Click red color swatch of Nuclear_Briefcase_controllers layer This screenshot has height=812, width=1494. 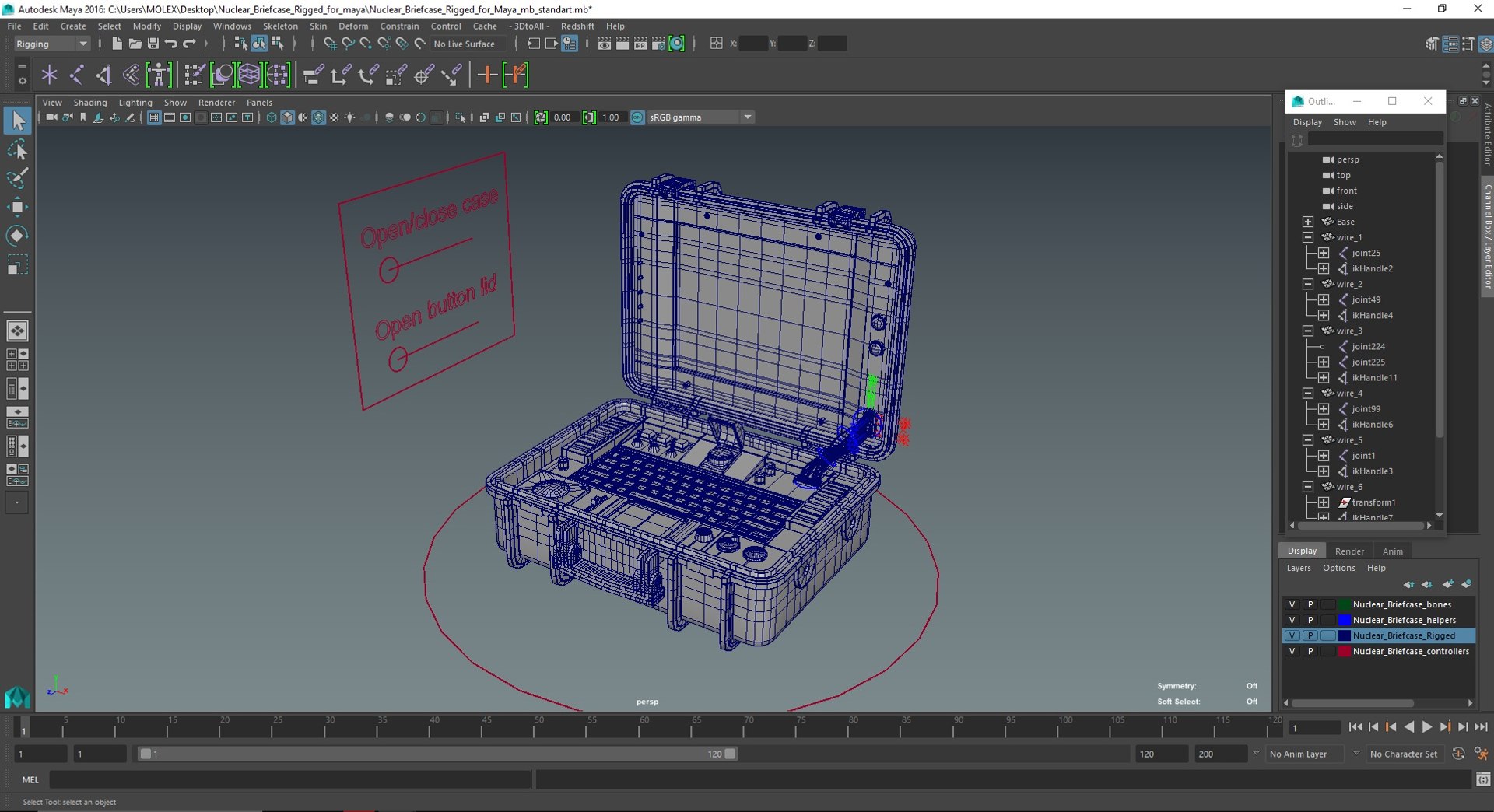click(x=1344, y=651)
